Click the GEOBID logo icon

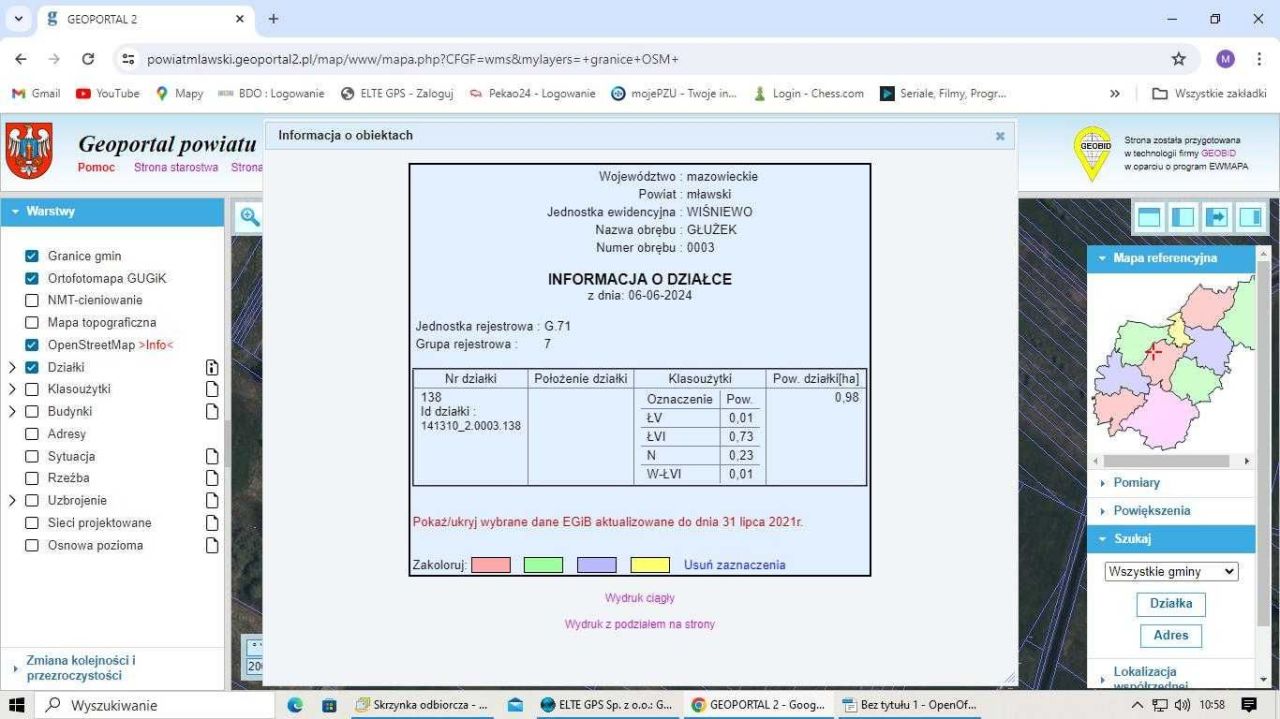pyautogui.click(x=1092, y=153)
